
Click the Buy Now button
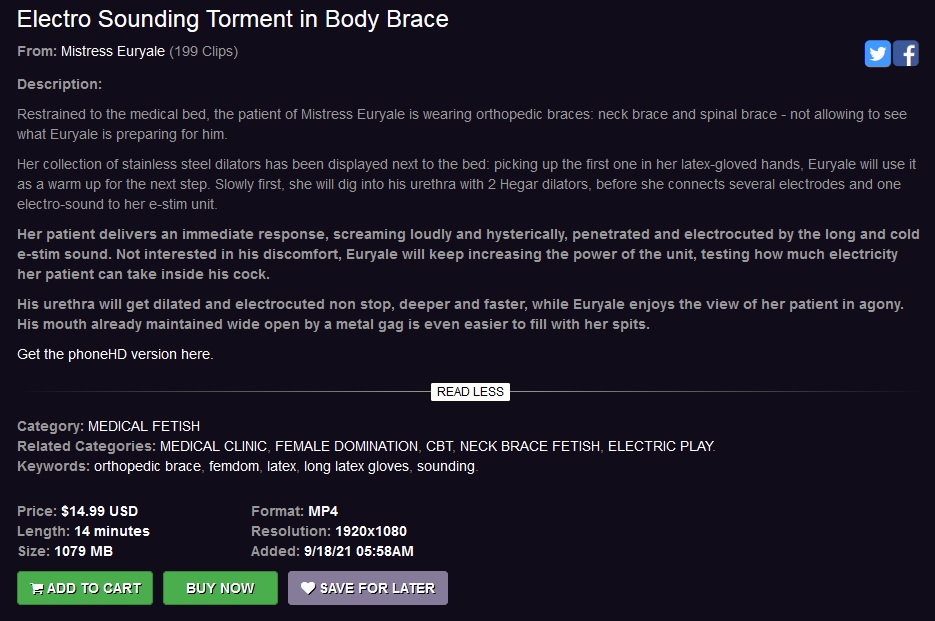pos(220,588)
